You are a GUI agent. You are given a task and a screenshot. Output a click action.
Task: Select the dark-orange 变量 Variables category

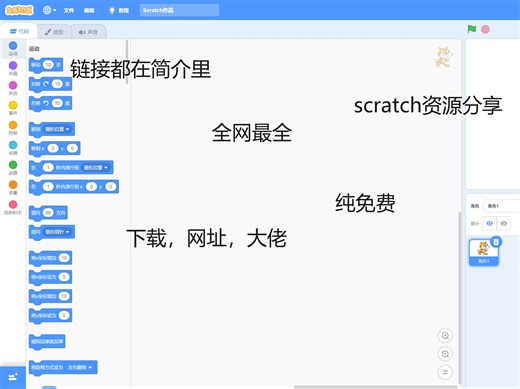point(13,187)
